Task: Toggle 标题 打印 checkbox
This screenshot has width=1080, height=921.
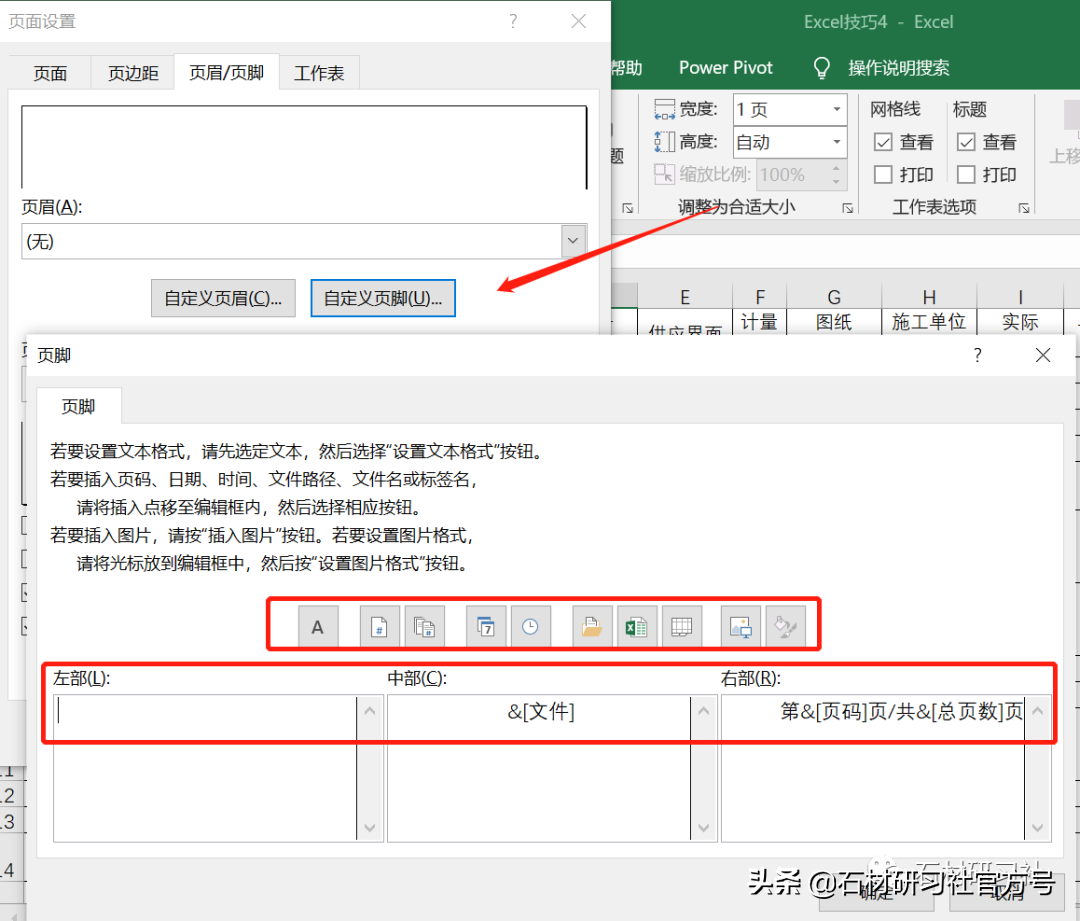Action: [966, 174]
